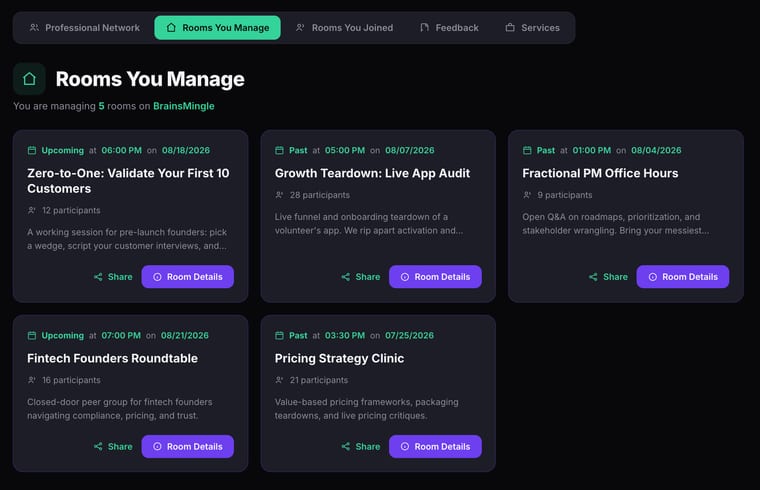Switch to Rooms You Joined tab
Screen dimensions: 760x490
pyautogui.click(x=345, y=28)
